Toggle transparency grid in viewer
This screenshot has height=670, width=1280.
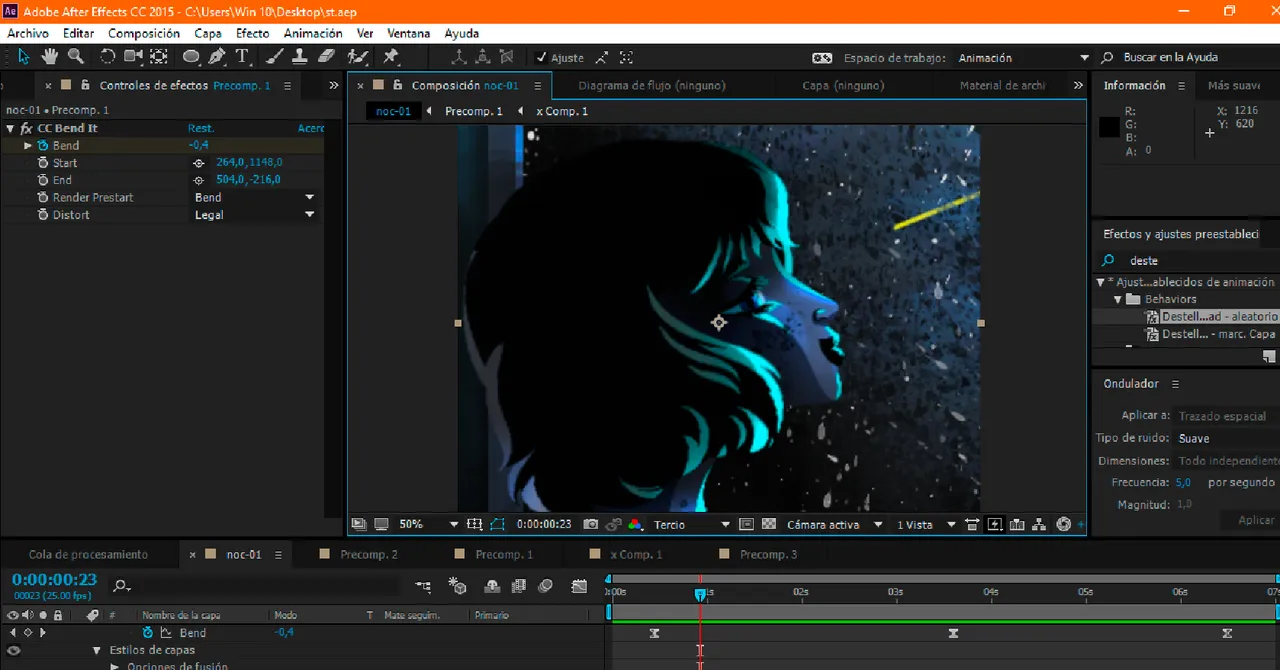click(x=769, y=524)
